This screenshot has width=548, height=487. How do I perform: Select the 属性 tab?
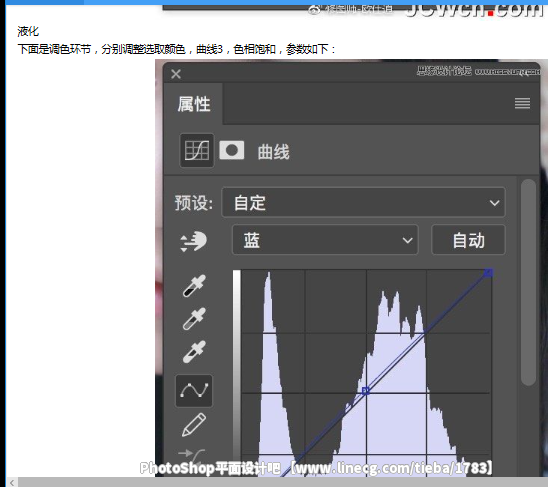click(194, 104)
